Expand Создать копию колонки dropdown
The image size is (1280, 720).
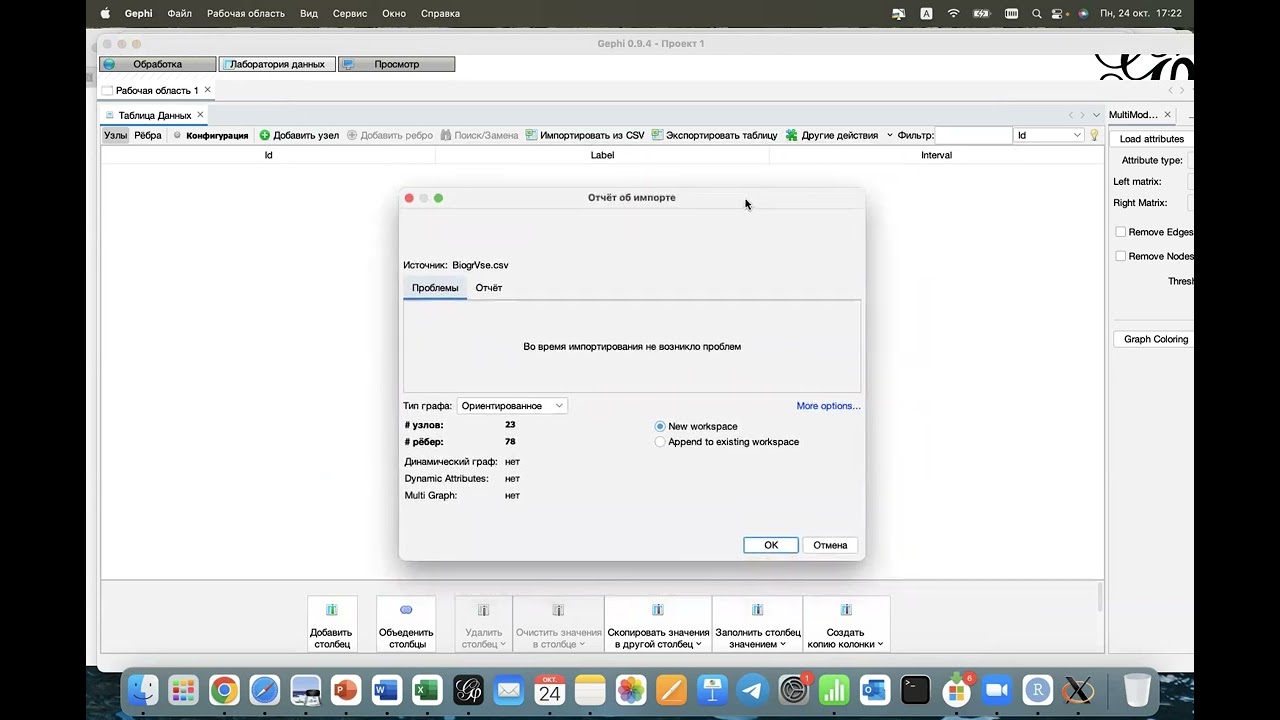click(x=880, y=645)
